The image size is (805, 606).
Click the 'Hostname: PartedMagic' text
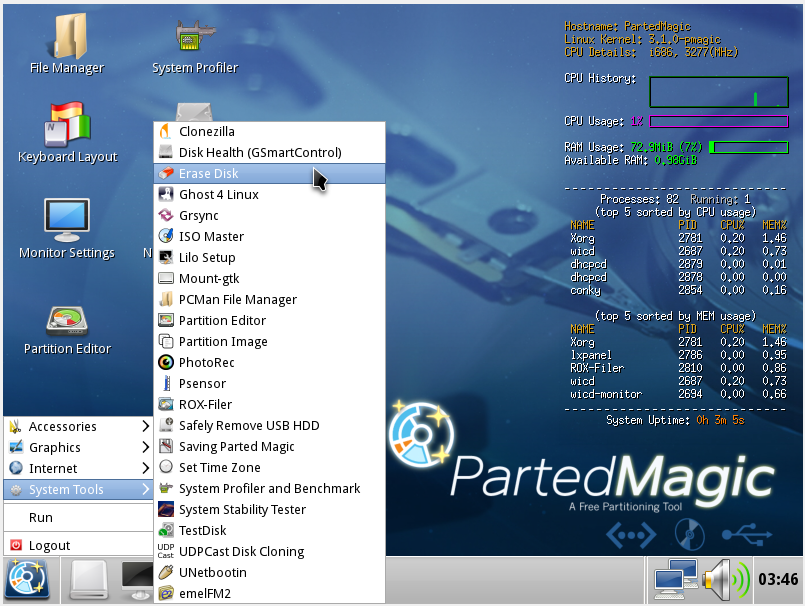point(627,26)
